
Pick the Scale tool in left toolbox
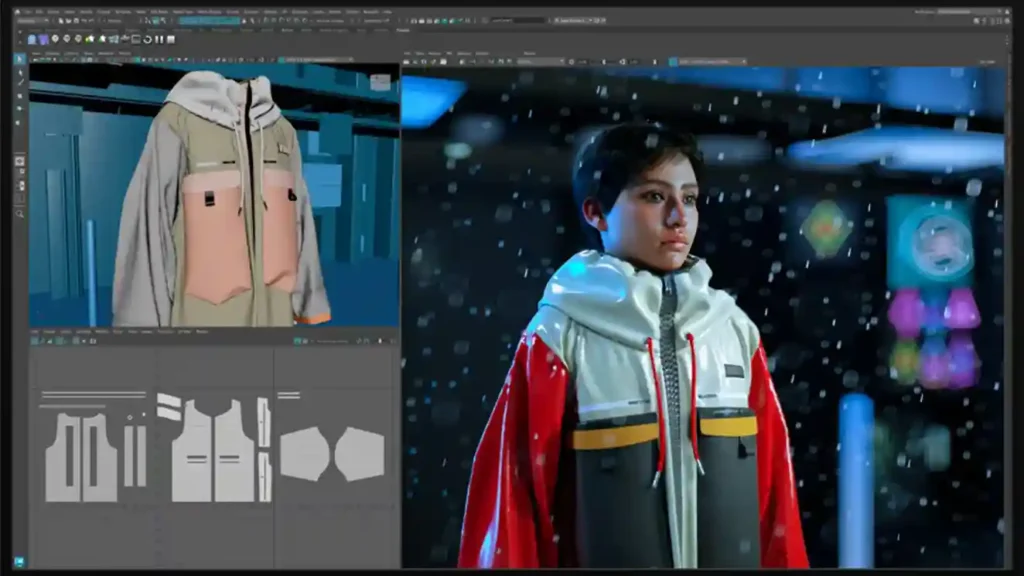pos(20,123)
